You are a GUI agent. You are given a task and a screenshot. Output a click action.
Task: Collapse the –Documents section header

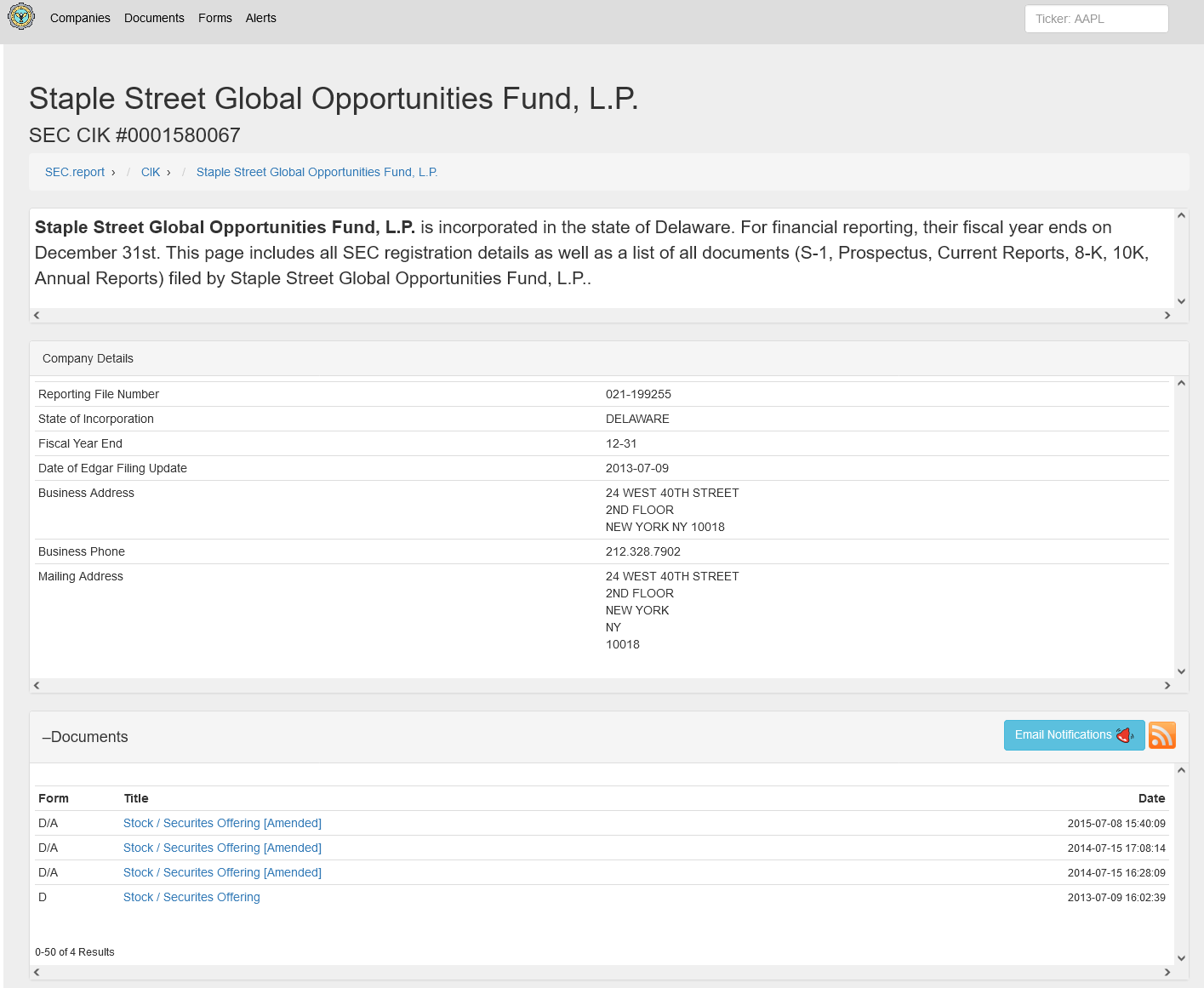[85, 737]
